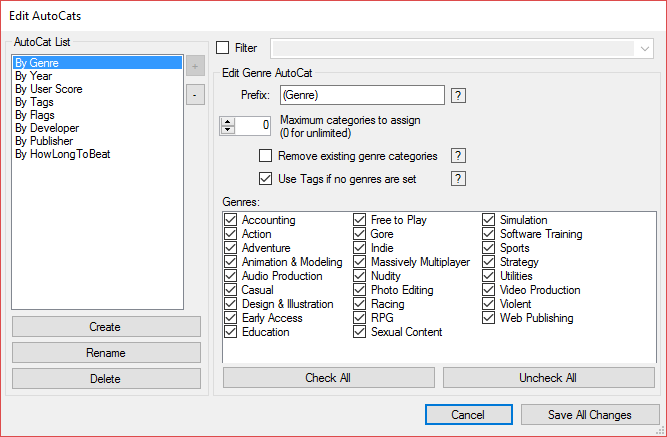Uncheck the Early Access genre
Image resolution: width=667 pixels, height=437 pixels.
231,318
